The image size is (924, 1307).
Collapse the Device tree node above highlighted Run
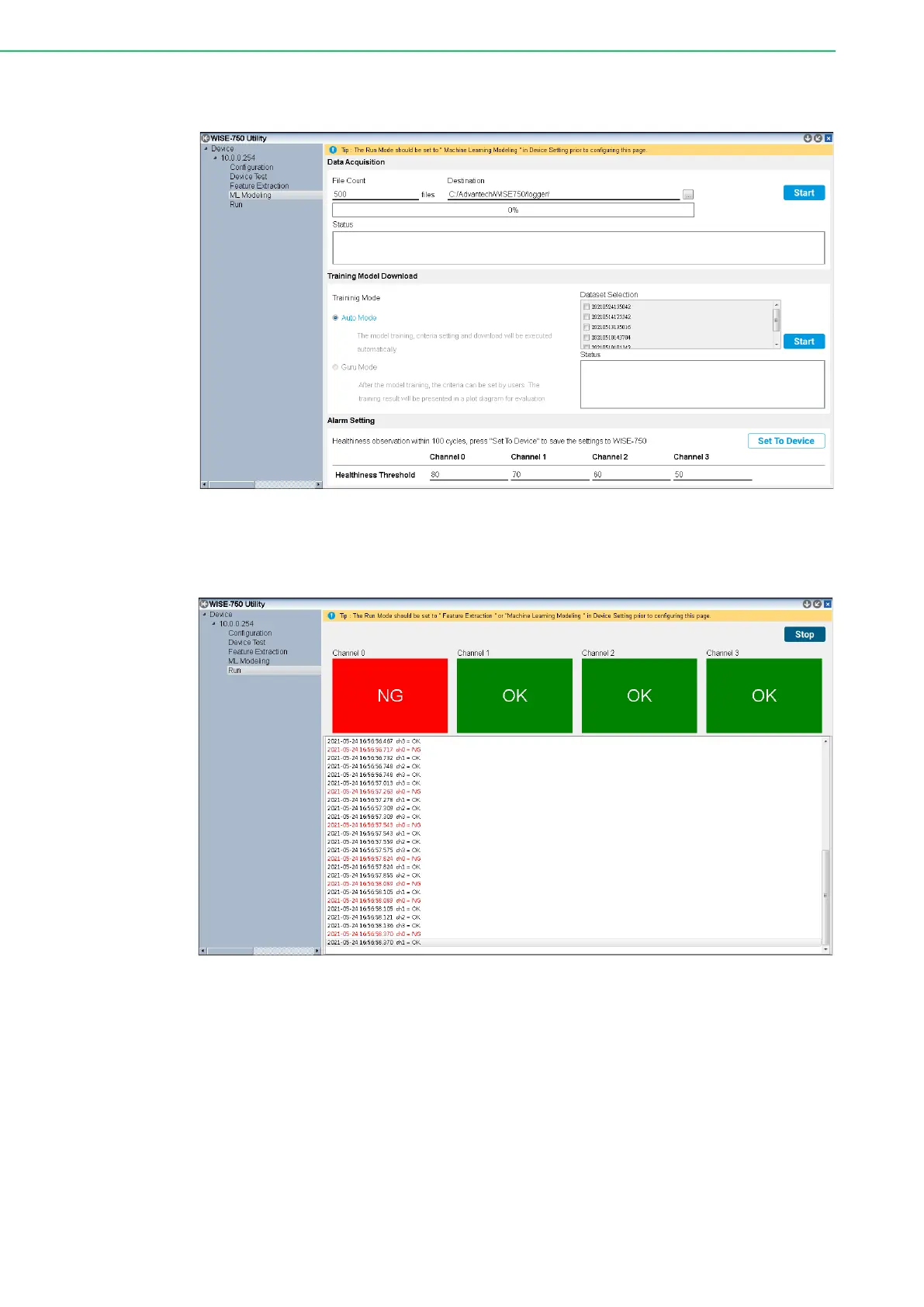tap(205, 615)
